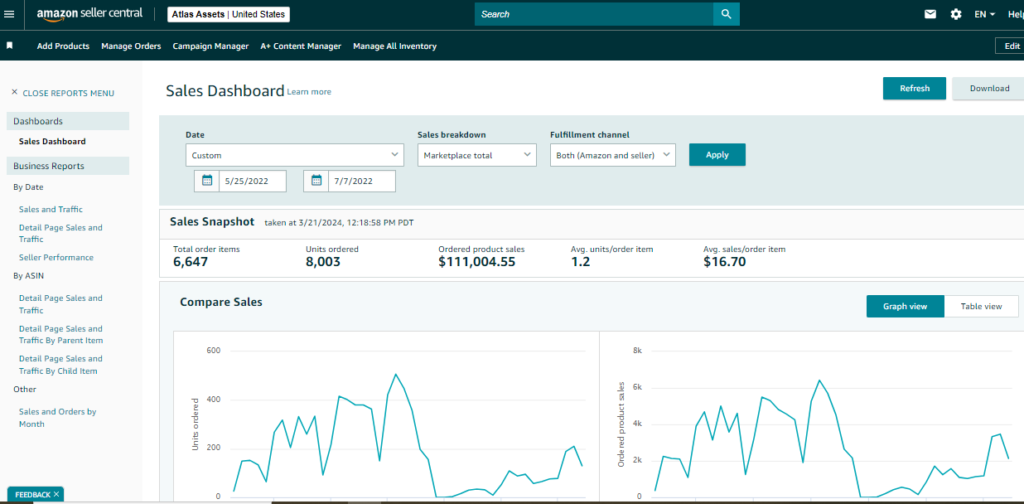Viewport: 1024px width, 504px height.
Task: Open the settings gear icon
Action: tap(956, 14)
